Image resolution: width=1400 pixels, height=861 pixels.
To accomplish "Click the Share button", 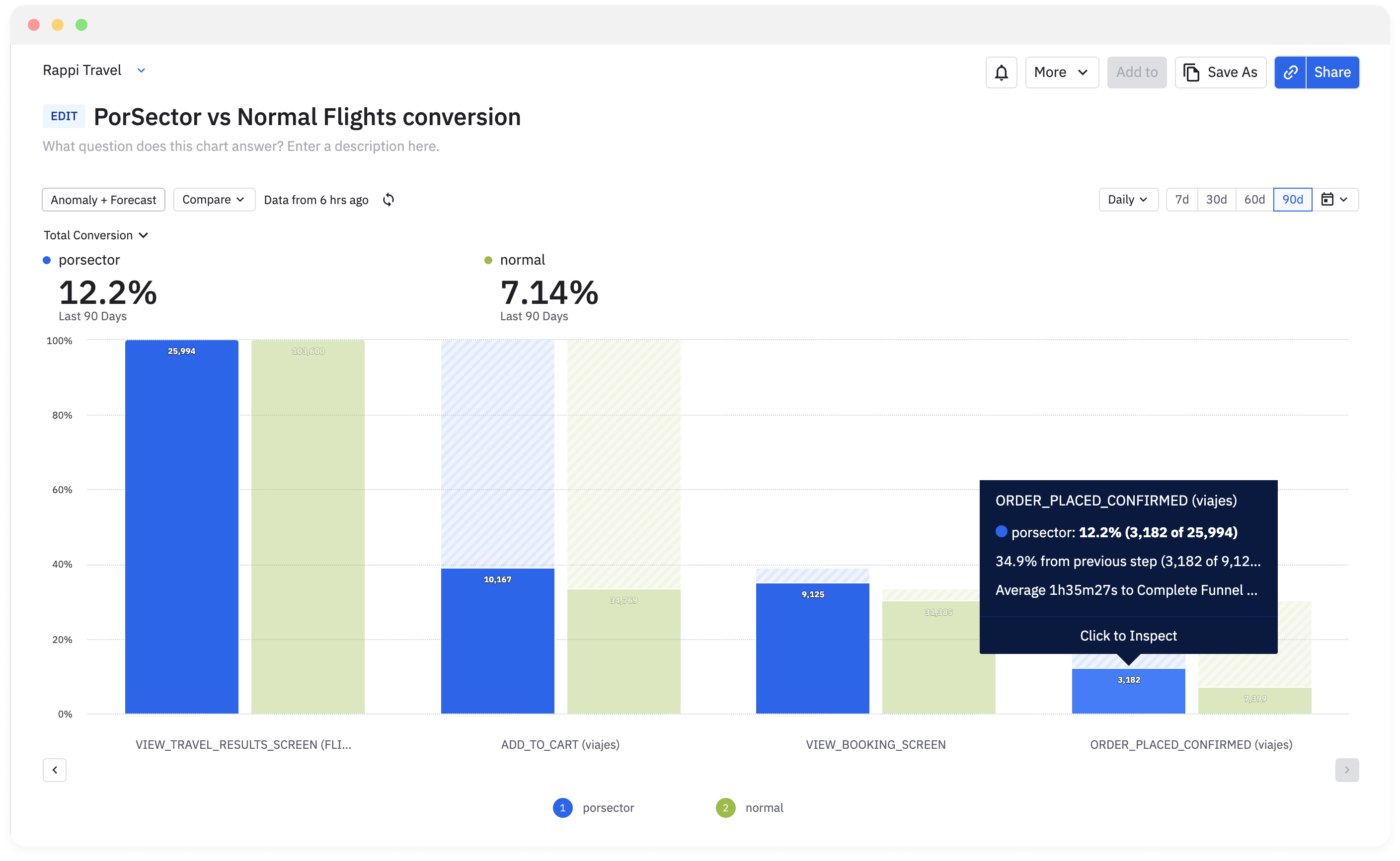I will [1331, 72].
